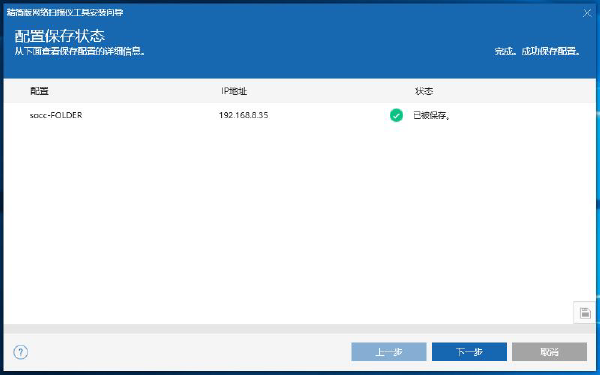Click the gray horizontal bar below the list
600x375 pixels.
(x=300, y=329)
